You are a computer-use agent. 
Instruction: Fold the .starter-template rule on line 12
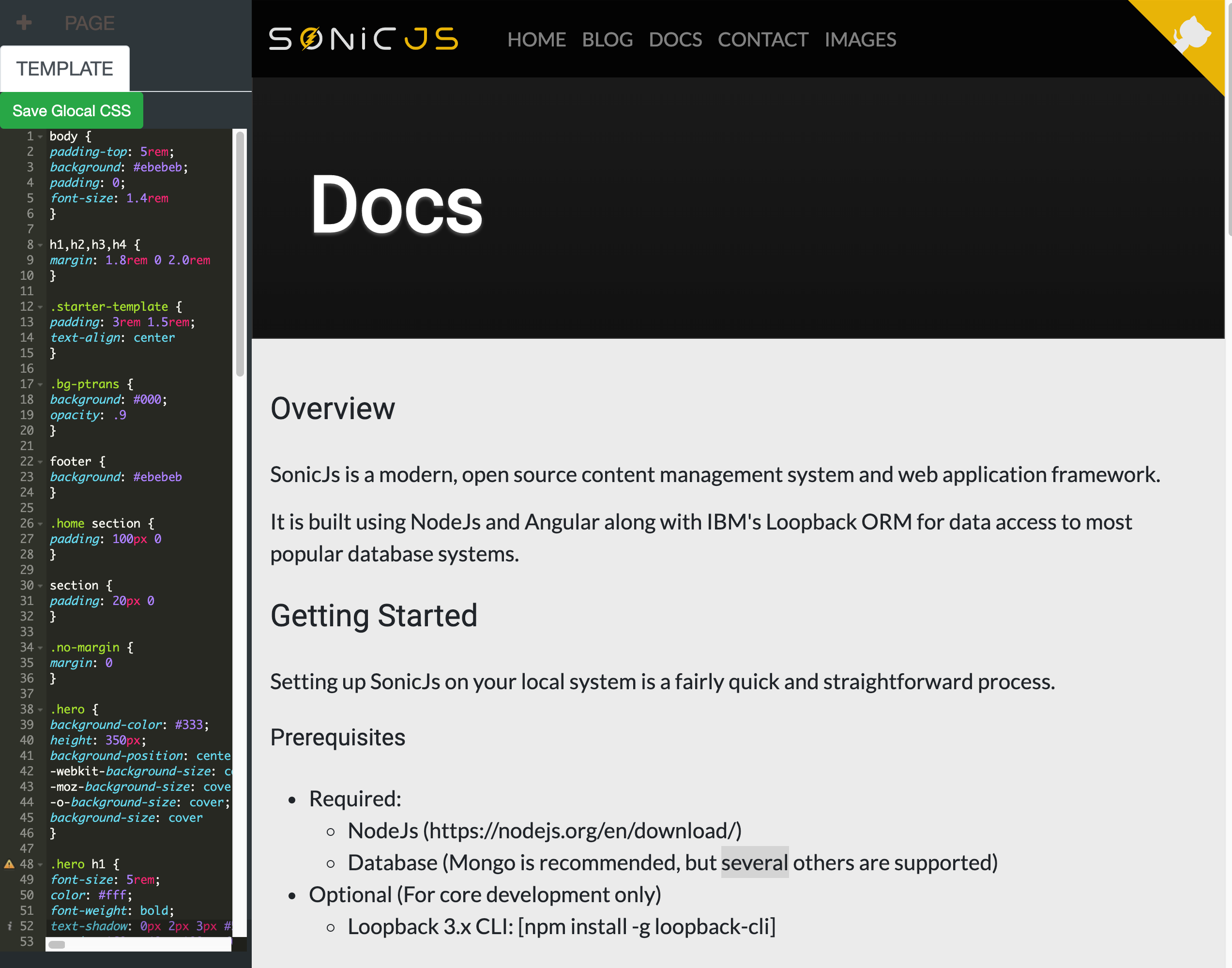tap(40, 306)
